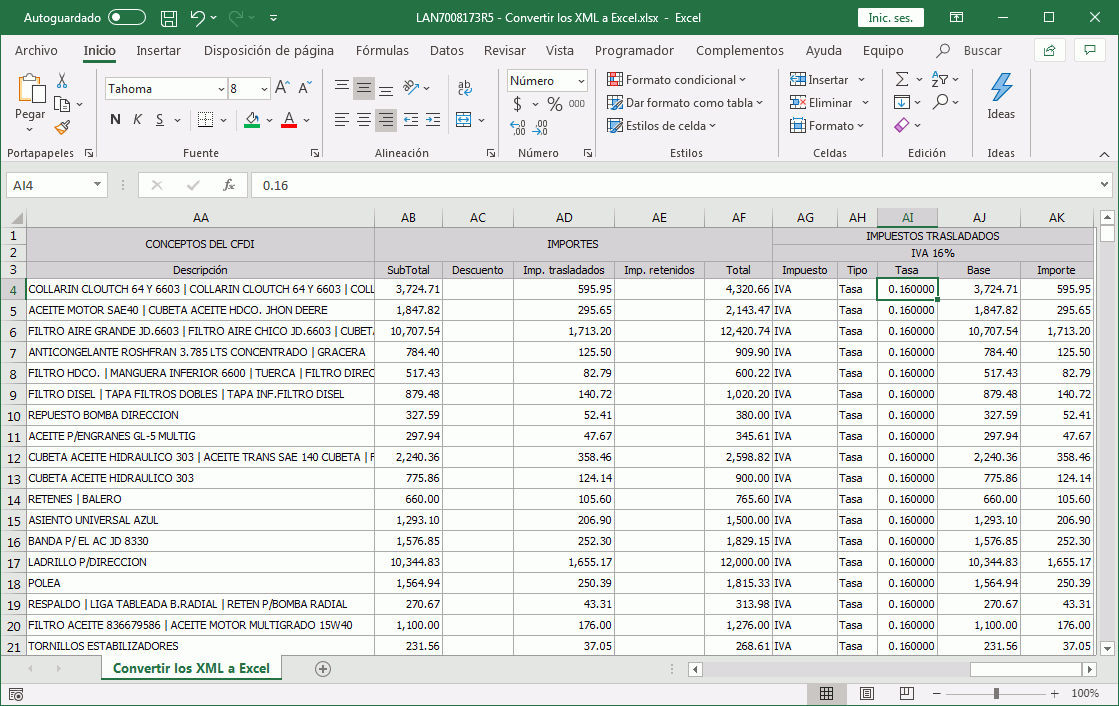
Task: Apply percent style format
Action: [x=555, y=103]
